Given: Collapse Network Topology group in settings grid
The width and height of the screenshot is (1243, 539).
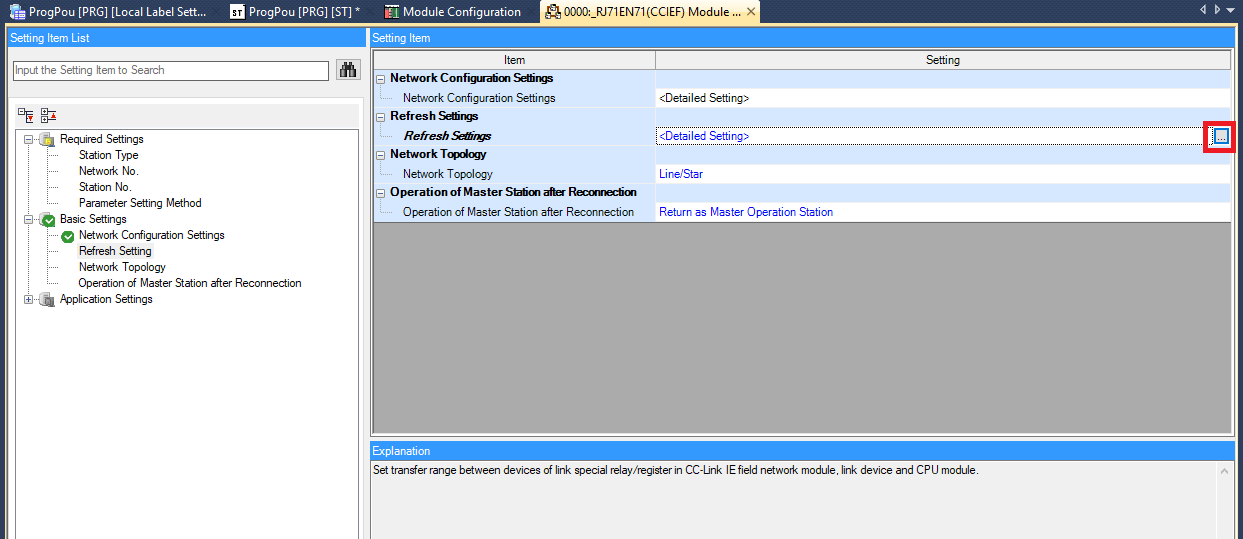Looking at the screenshot, I should pos(380,155).
